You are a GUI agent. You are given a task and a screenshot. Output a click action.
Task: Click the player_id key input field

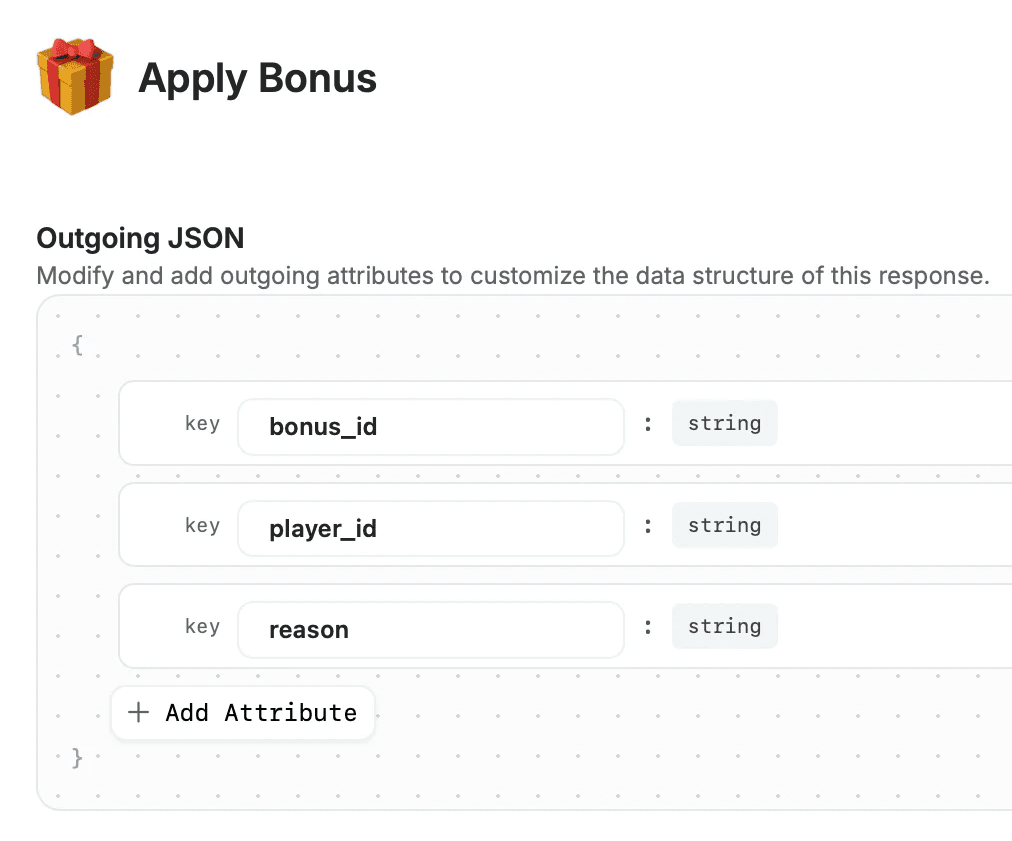(430, 528)
